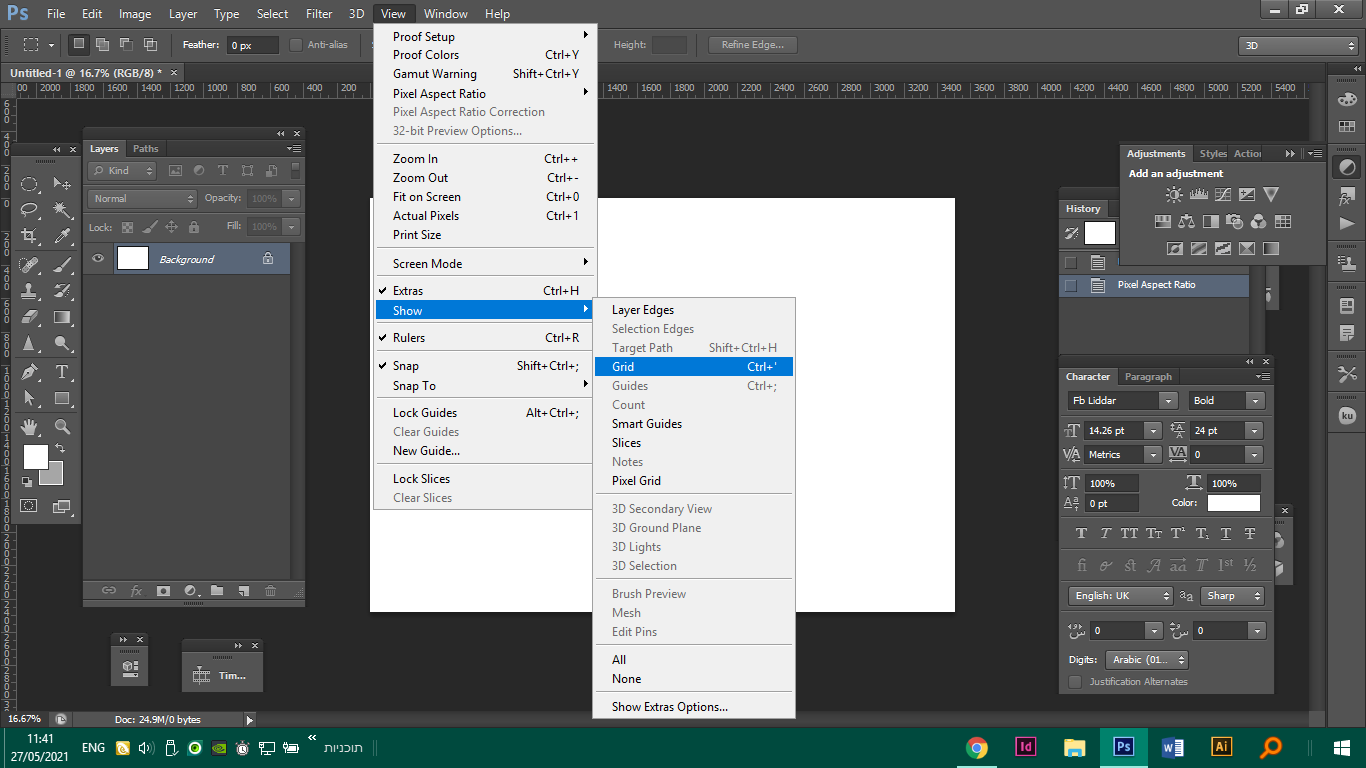Pick the Hand tool
This screenshot has height=768, width=1366.
[30, 427]
